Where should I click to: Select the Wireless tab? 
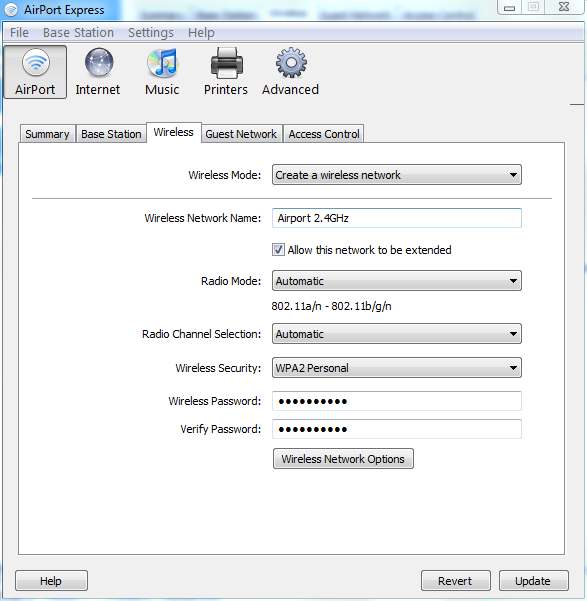(174, 133)
